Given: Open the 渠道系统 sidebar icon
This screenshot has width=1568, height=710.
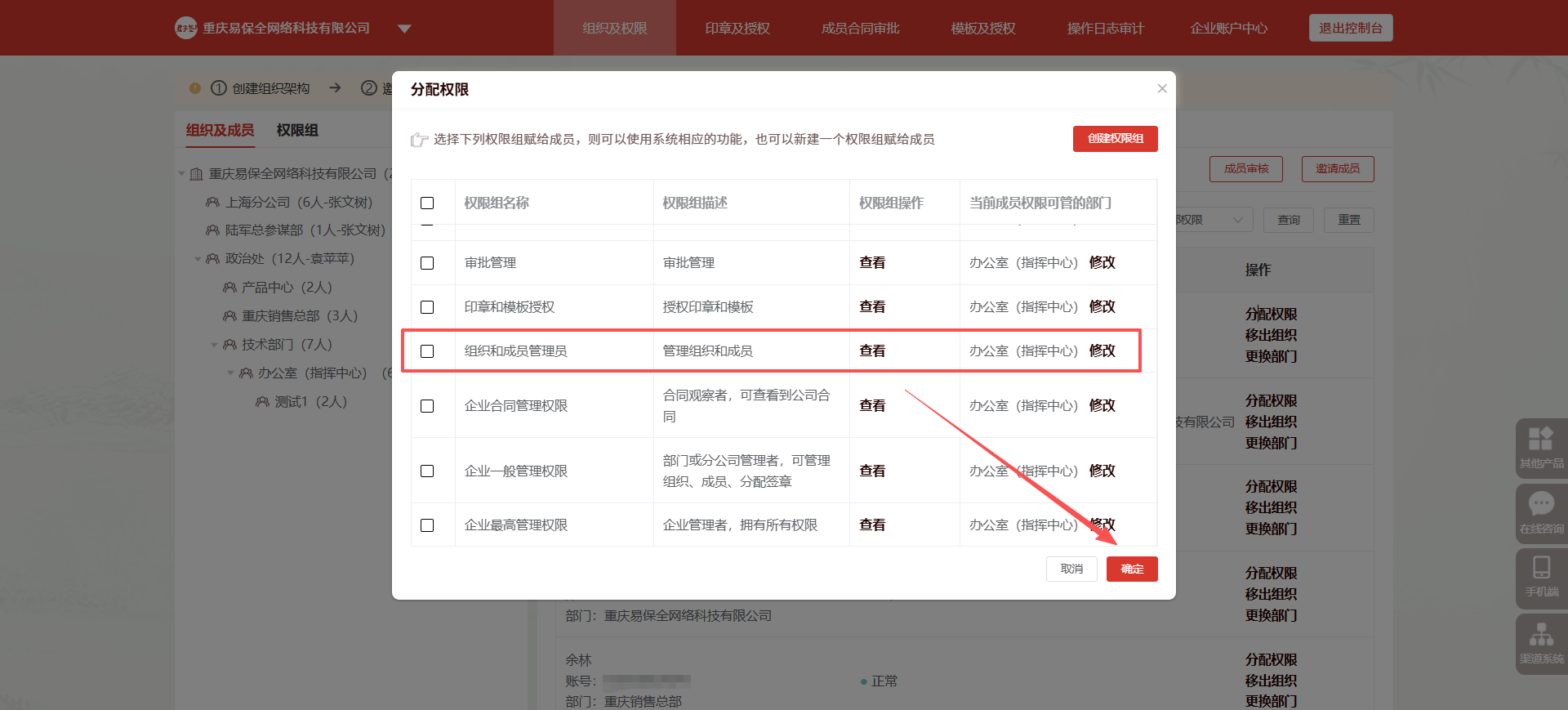Looking at the screenshot, I should tap(1540, 636).
